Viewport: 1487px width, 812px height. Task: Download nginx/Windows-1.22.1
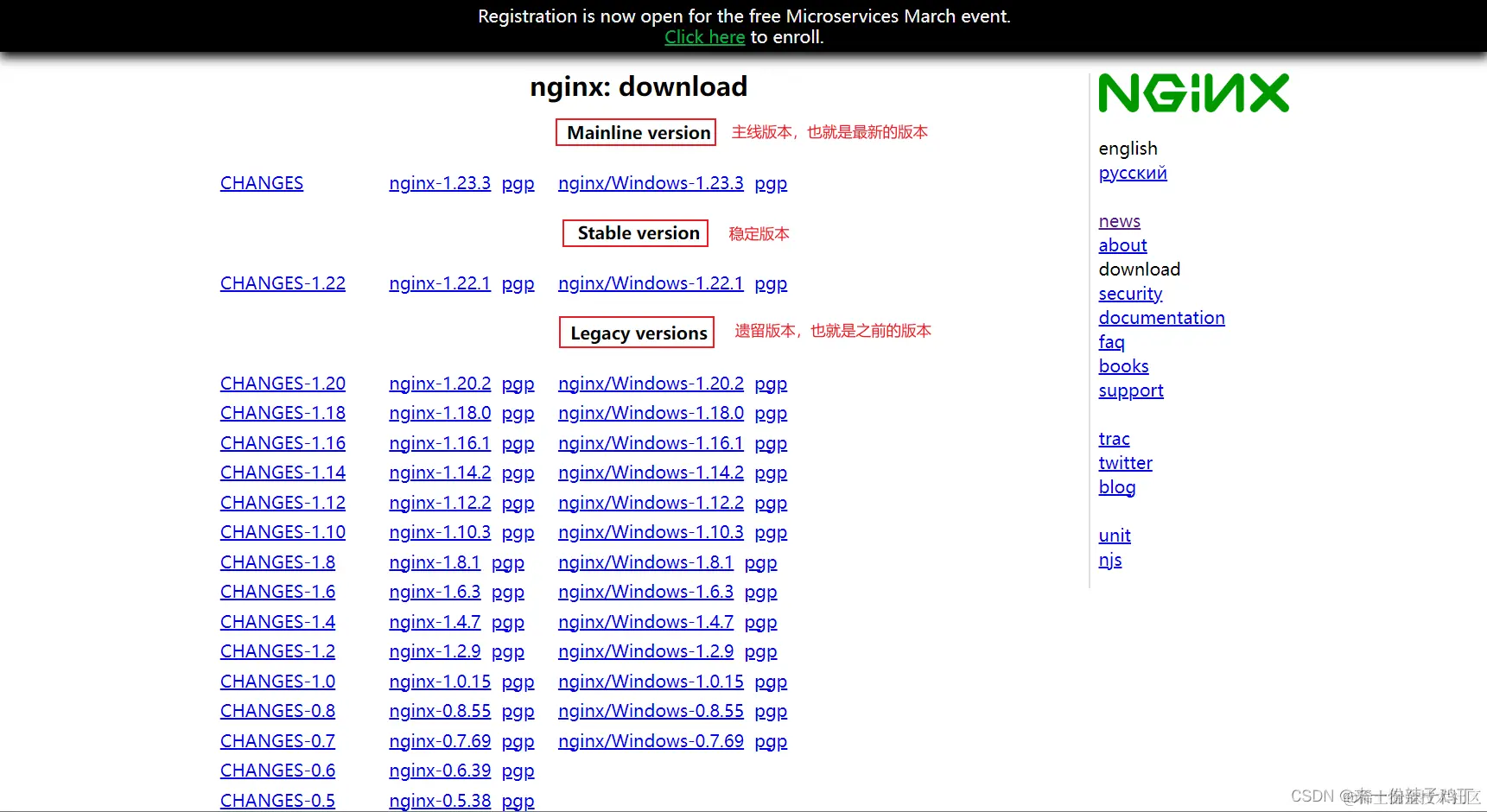[x=651, y=283]
